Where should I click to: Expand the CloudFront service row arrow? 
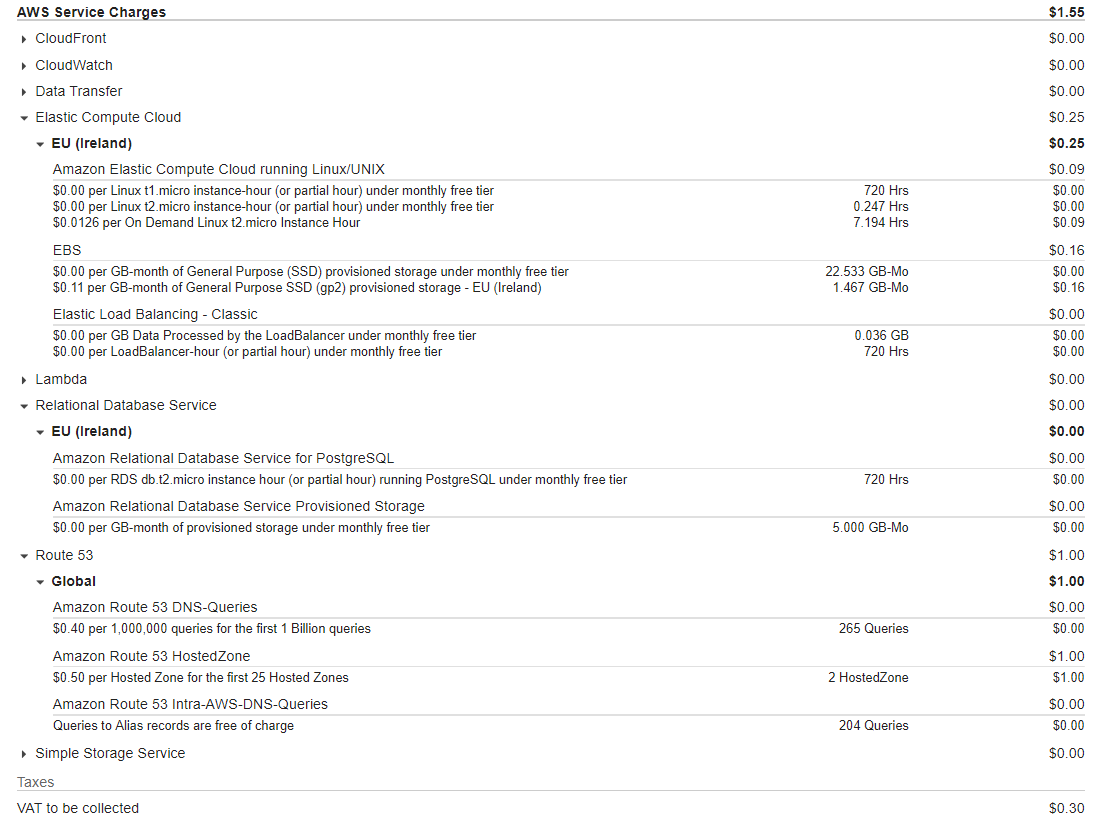[24, 39]
